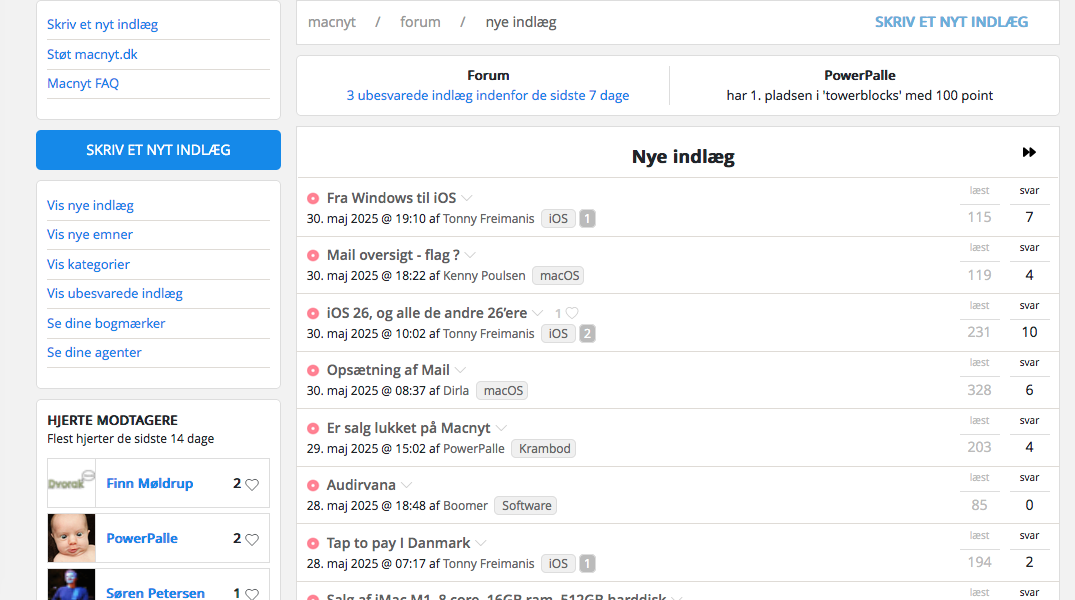Click heart icon on iOS 26 thread

572,313
